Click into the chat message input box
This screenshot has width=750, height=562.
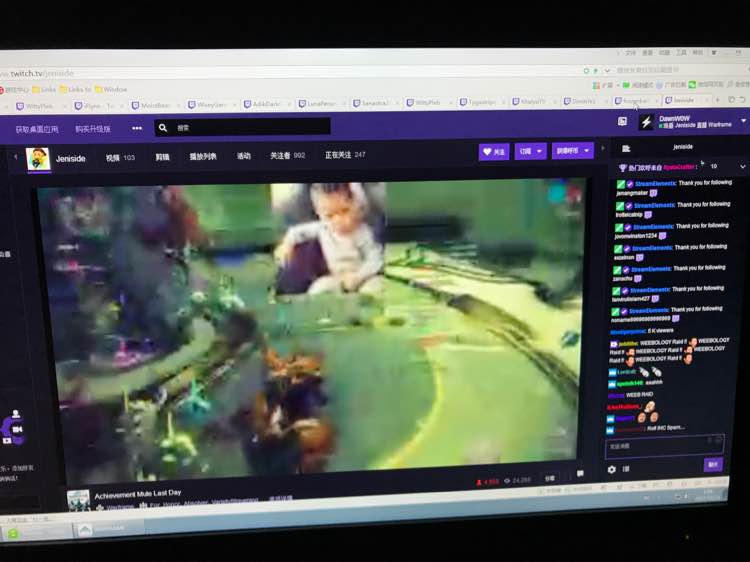coord(664,446)
